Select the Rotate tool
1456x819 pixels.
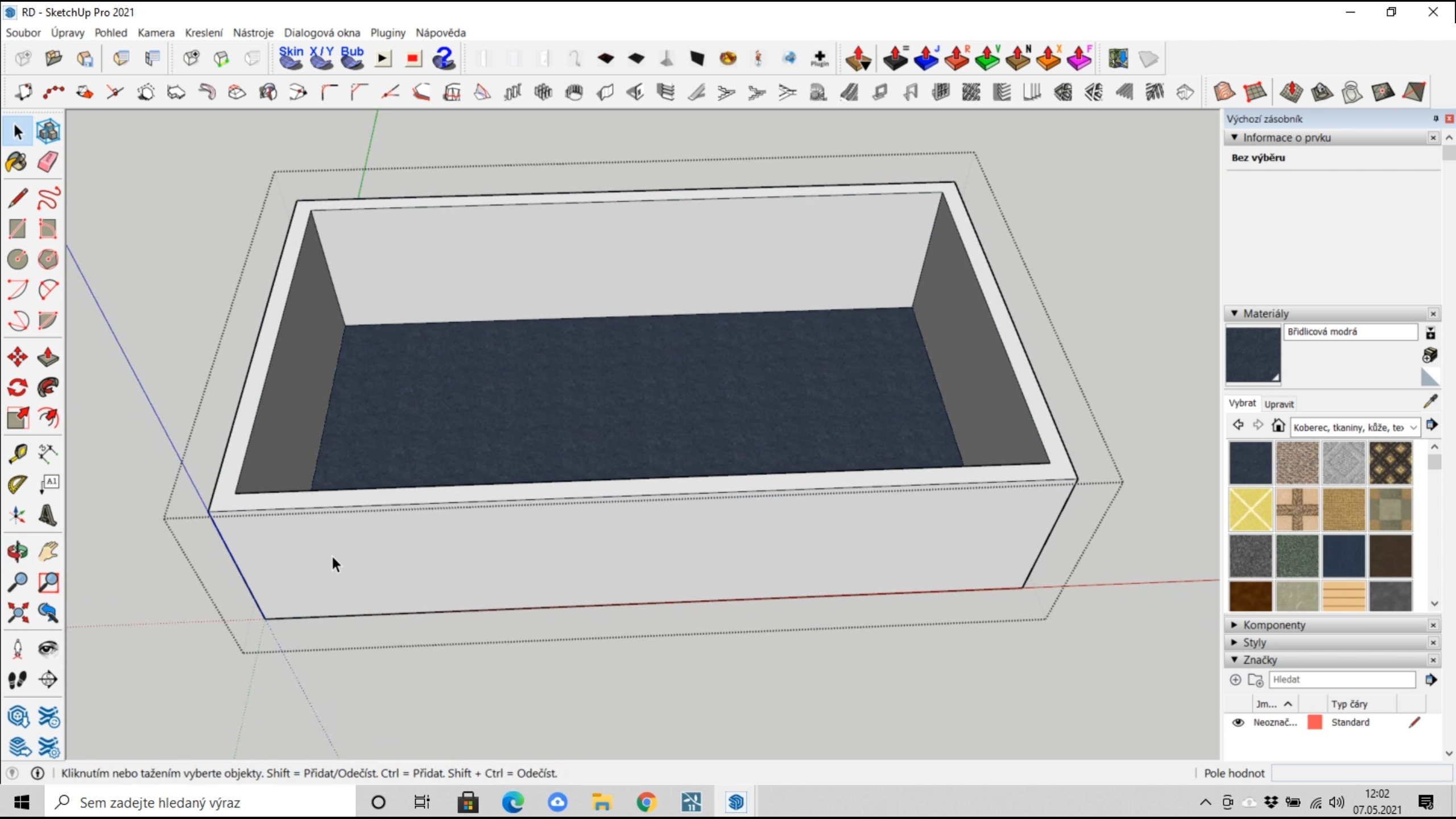17,388
